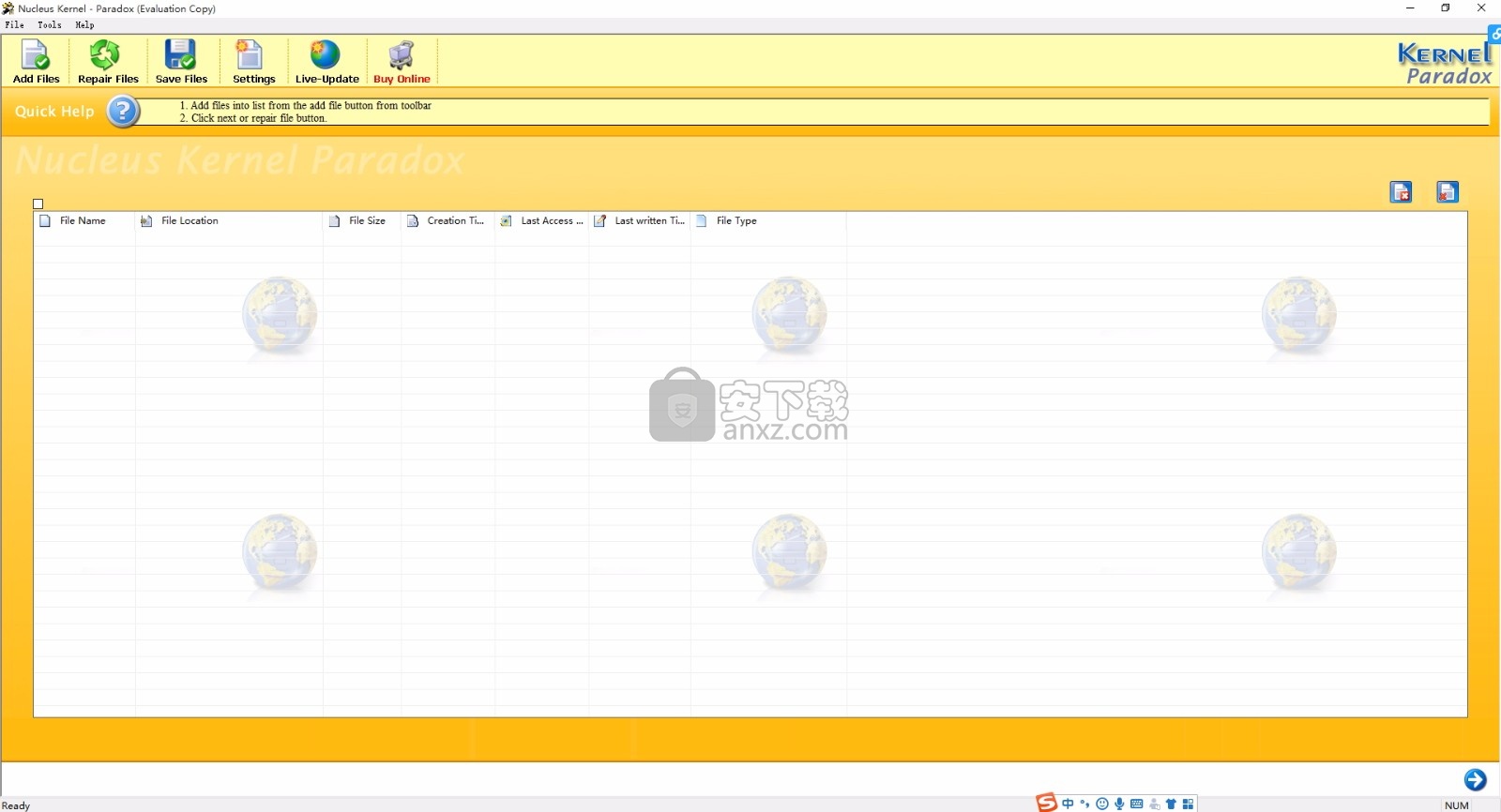Click the IME user account icon
Viewport: 1501px width, 812px height.
(1155, 804)
